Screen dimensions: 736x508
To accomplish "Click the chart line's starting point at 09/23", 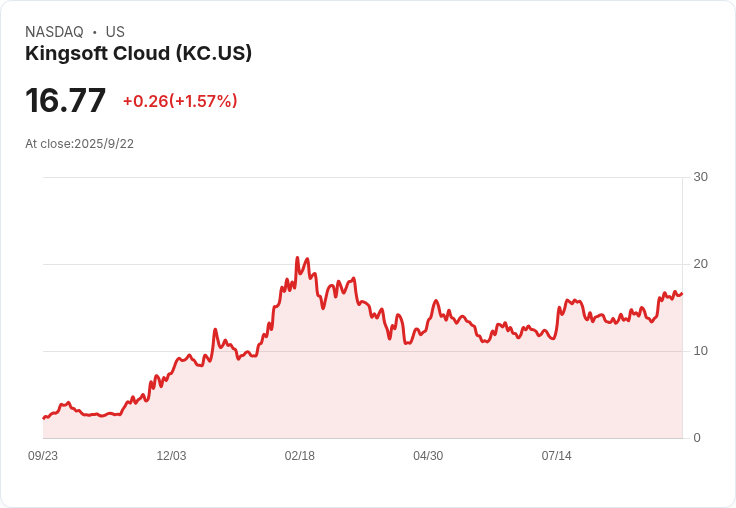I will point(44,418).
